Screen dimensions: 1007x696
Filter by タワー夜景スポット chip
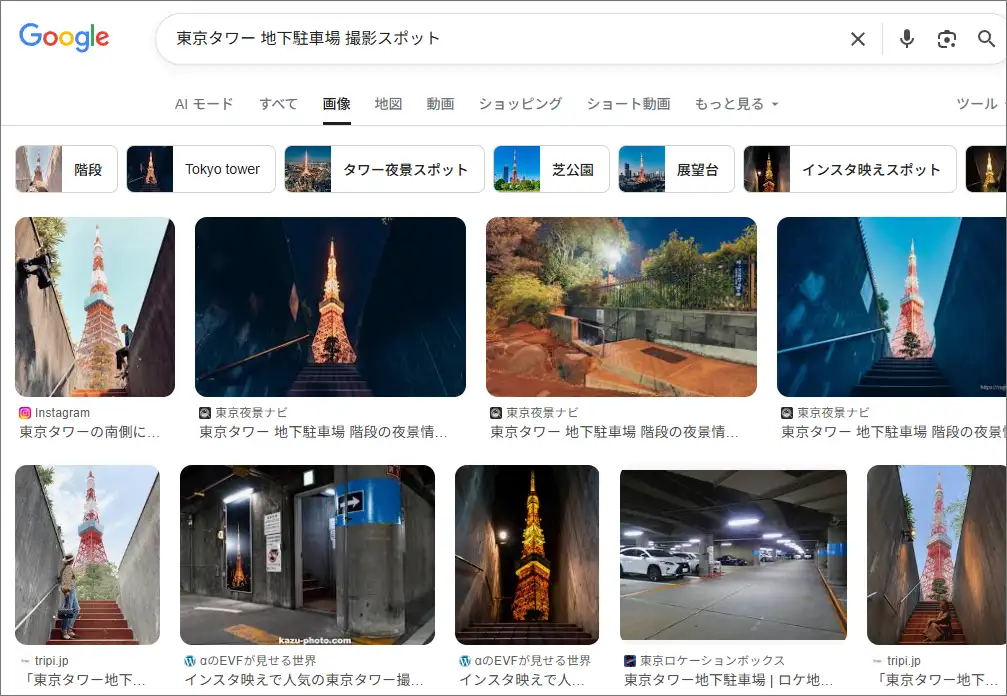[384, 169]
